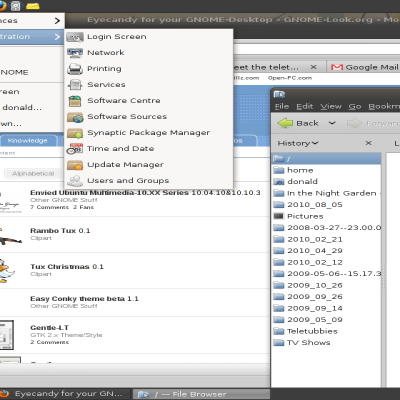Open Easy Conky theme beta 1.1 link
Screen dimensions: 400x400
[x=84, y=299]
